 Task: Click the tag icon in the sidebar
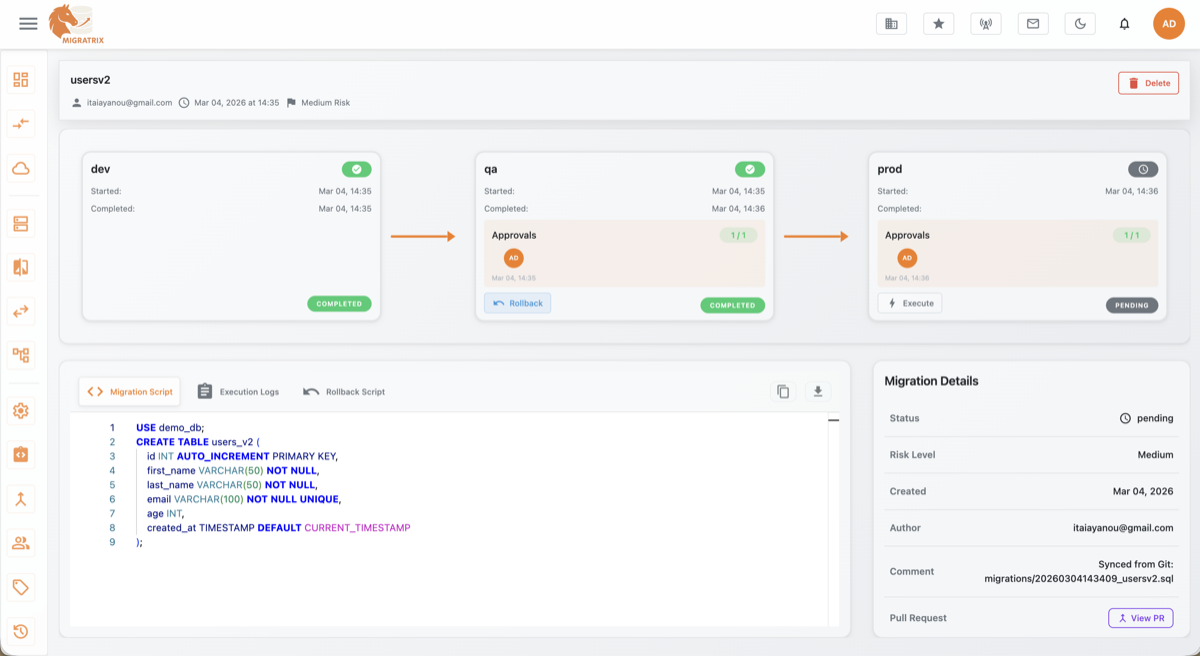pos(20,587)
